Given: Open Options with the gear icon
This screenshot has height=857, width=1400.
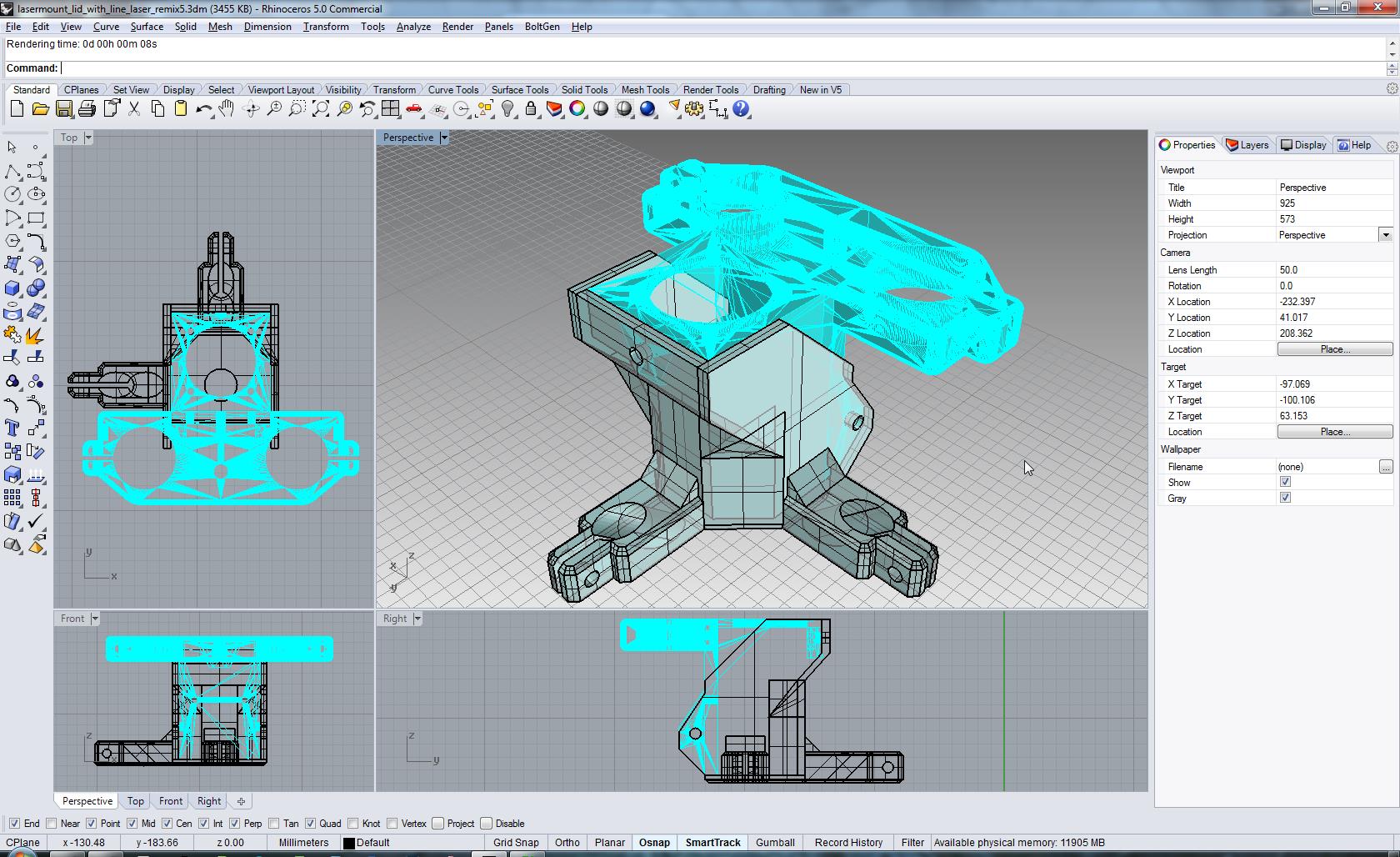Looking at the screenshot, I should [x=694, y=109].
